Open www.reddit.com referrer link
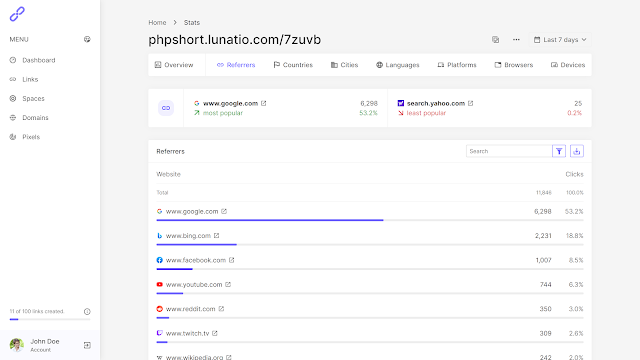 (x=190, y=309)
